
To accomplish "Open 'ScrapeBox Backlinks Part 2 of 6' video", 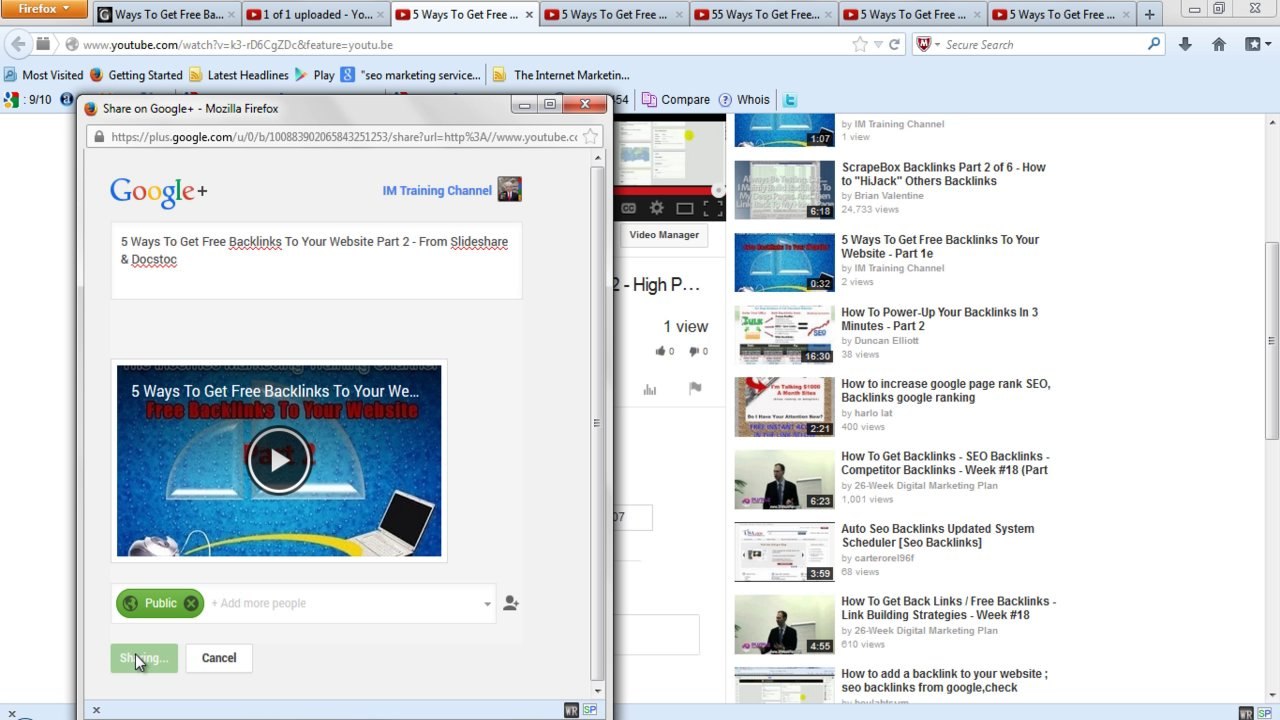I will (x=944, y=174).
